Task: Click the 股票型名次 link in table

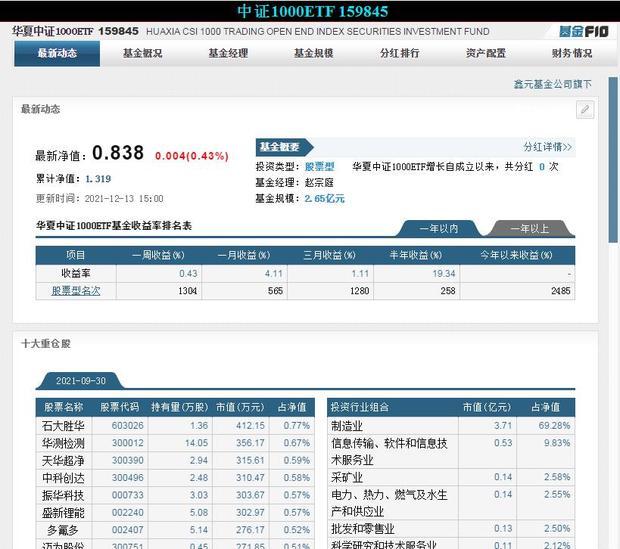Action: [76, 291]
